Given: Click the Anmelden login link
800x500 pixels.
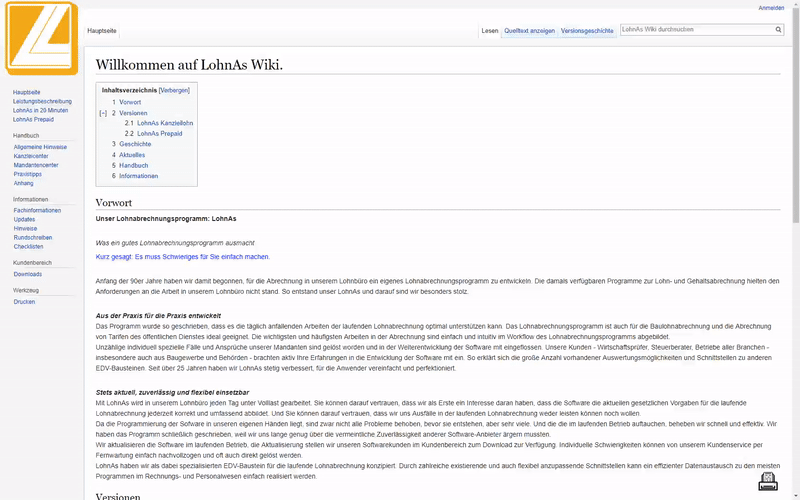Looking at the screenshot, I should (771, 8).
